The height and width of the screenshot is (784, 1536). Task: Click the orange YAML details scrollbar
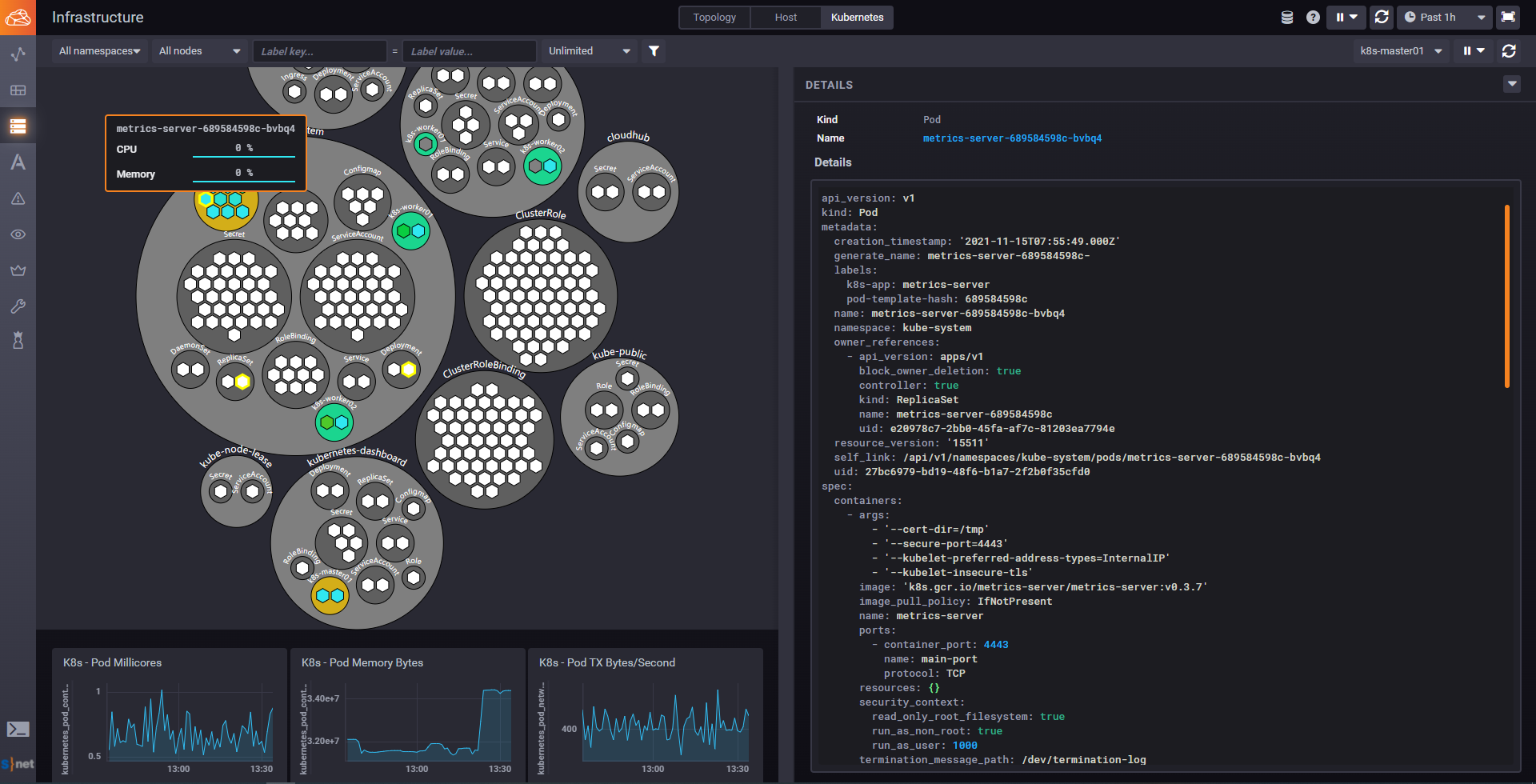tap(1507, 297)
